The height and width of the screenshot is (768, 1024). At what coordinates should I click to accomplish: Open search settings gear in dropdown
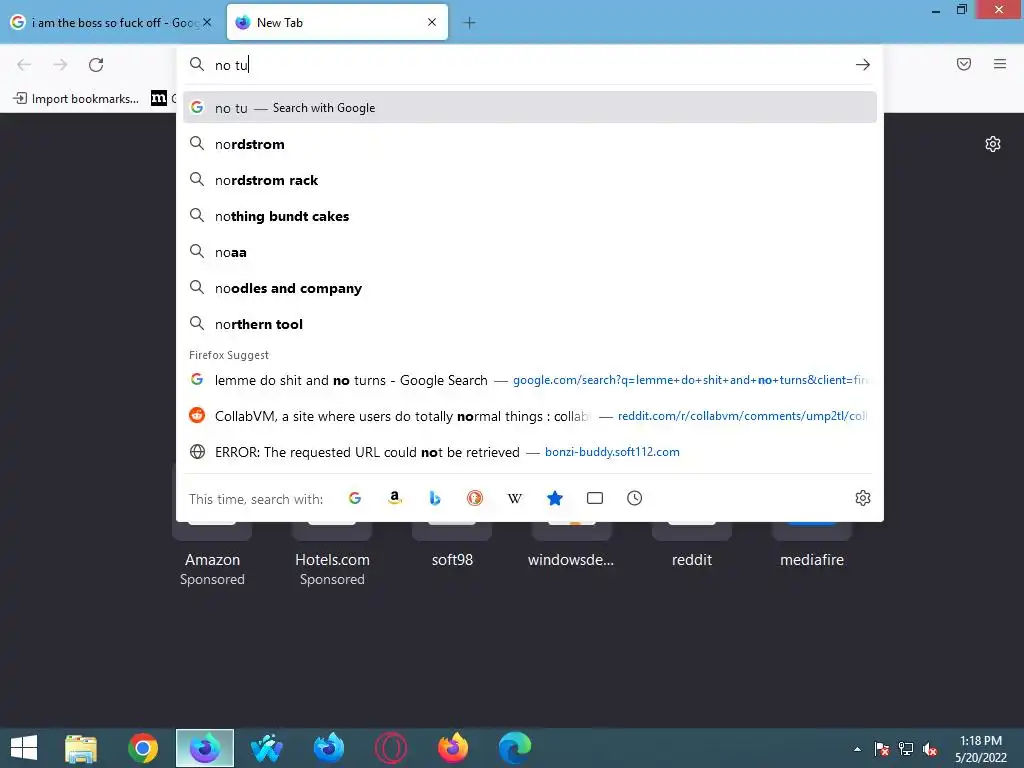(x=863, y=498)
